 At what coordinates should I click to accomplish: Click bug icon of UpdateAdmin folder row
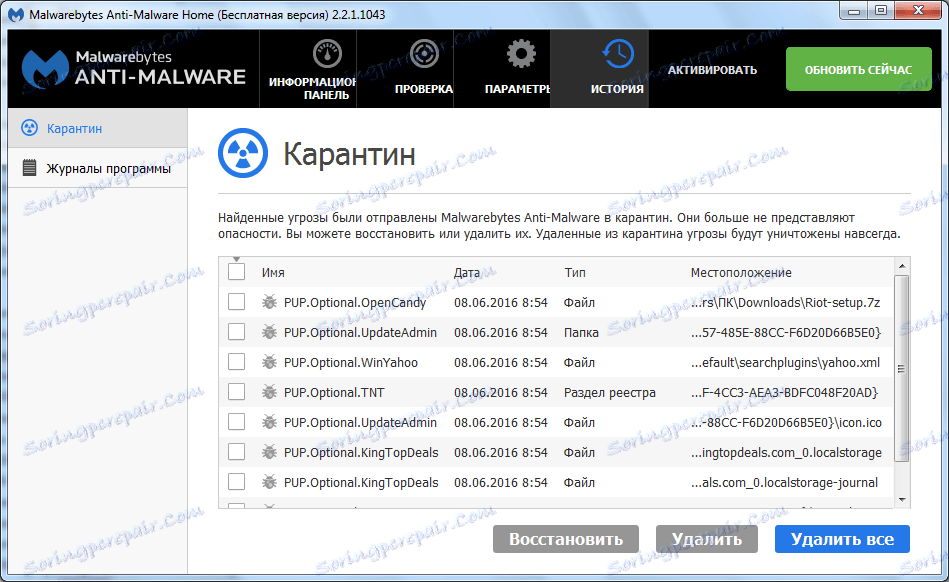pyautogui.click(x=269, y=332)
